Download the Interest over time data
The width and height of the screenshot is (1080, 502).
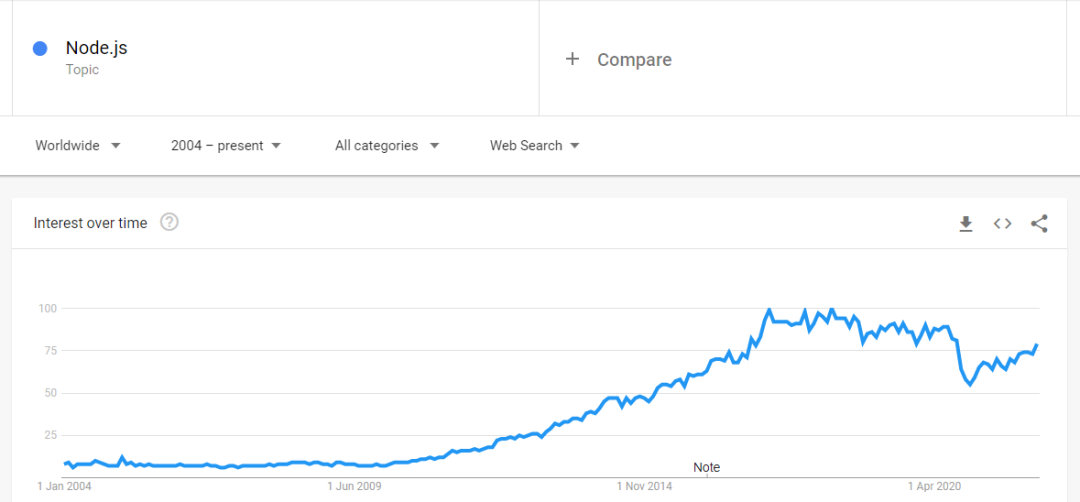click(966, 224)
